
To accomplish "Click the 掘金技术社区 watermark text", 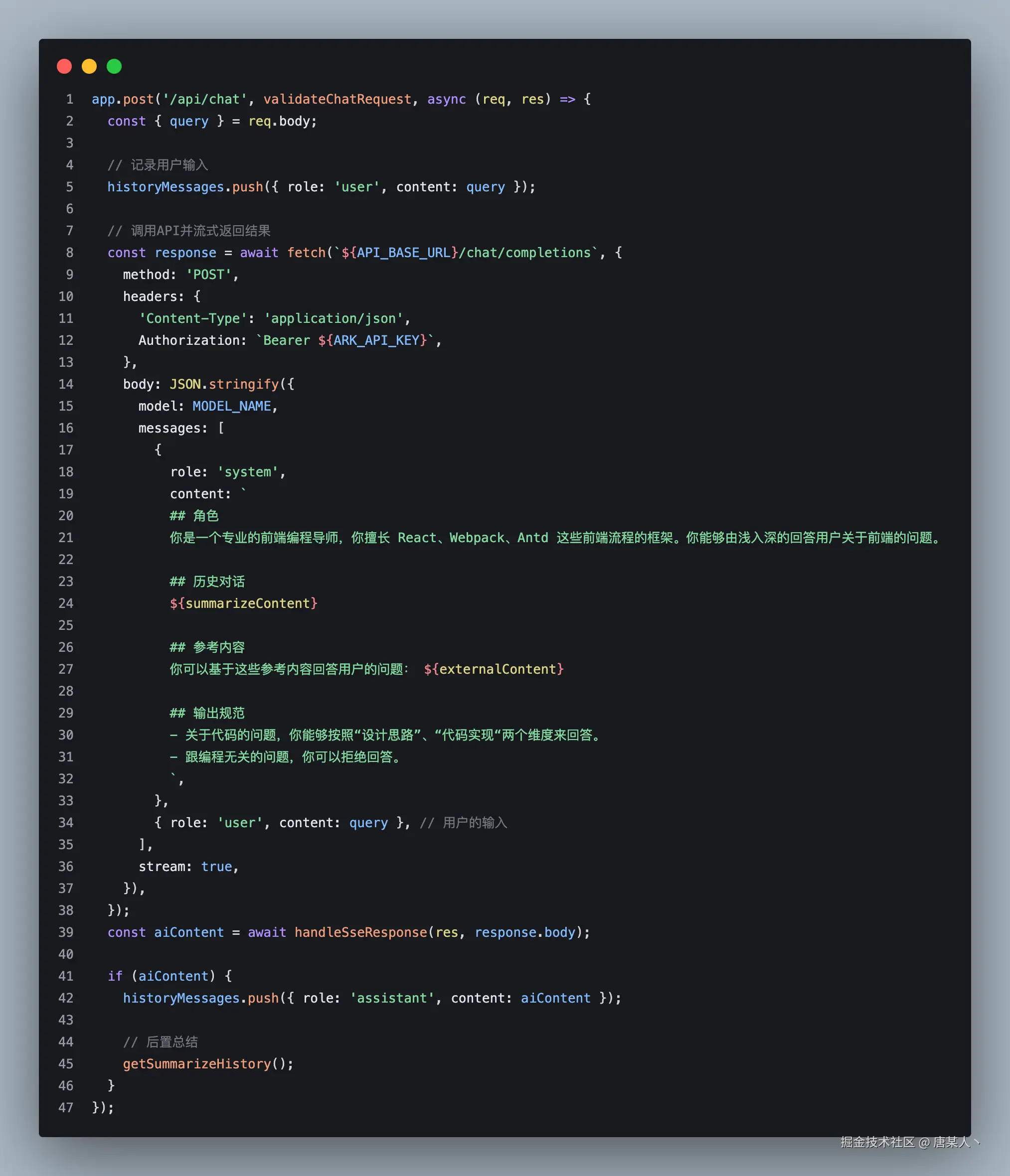I will coord(877,1142).
